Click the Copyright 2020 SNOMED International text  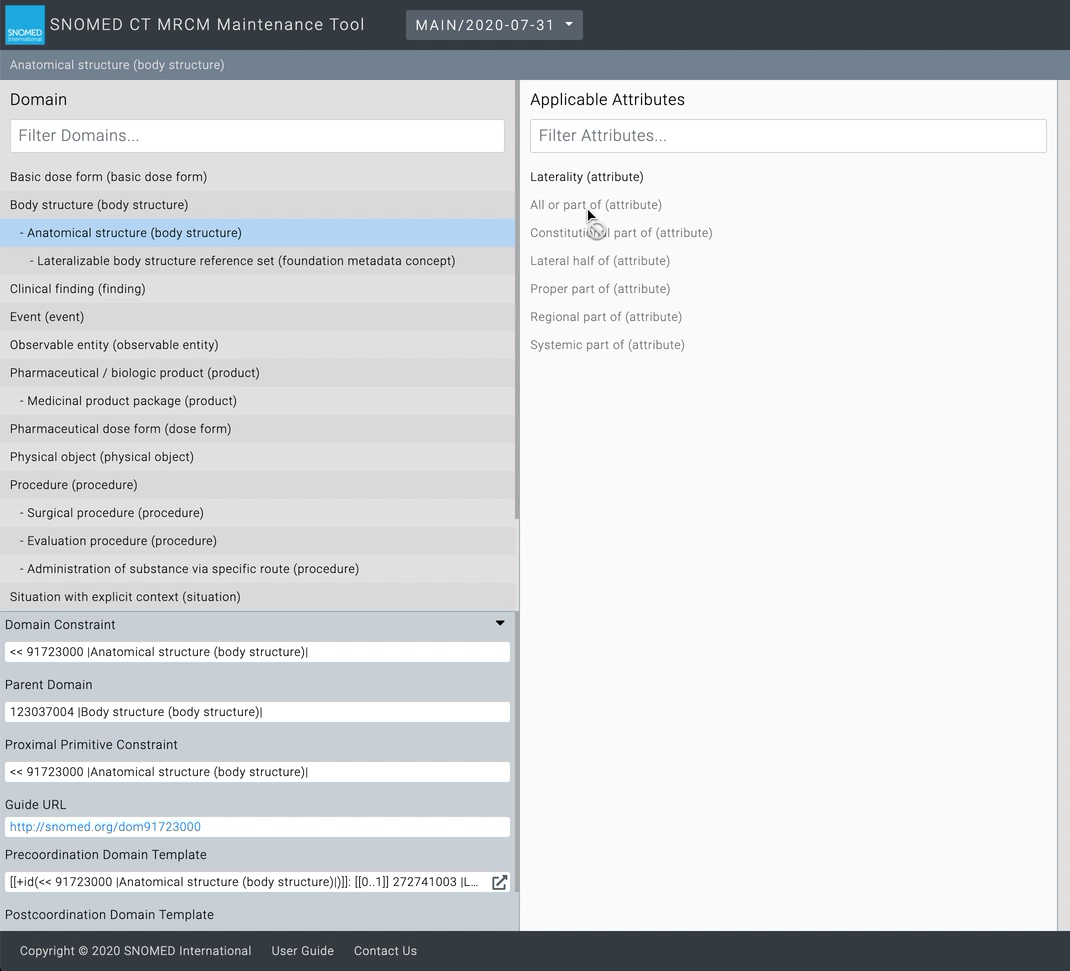(x=135, y=951)
